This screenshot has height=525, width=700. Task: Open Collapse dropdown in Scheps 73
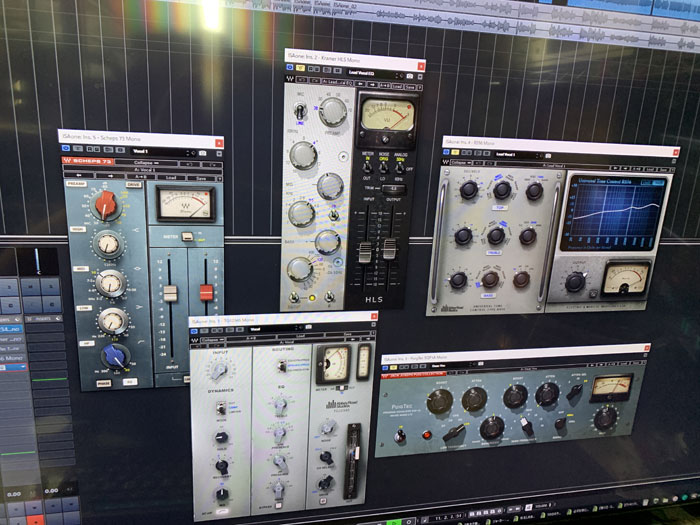[x=145, y=162]
